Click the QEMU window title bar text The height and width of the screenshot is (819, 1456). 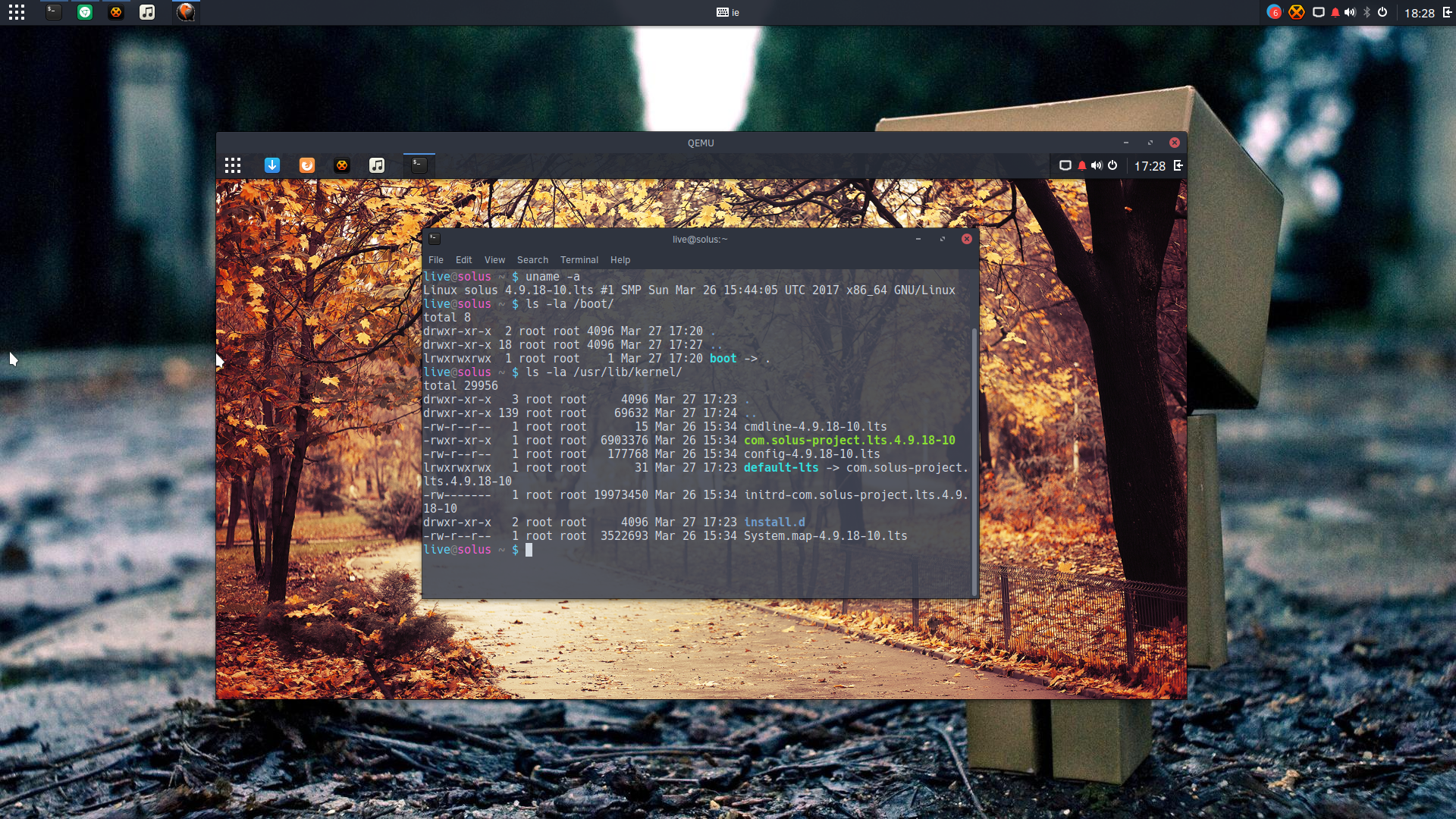pyautogui.click(x=701, y=143)
